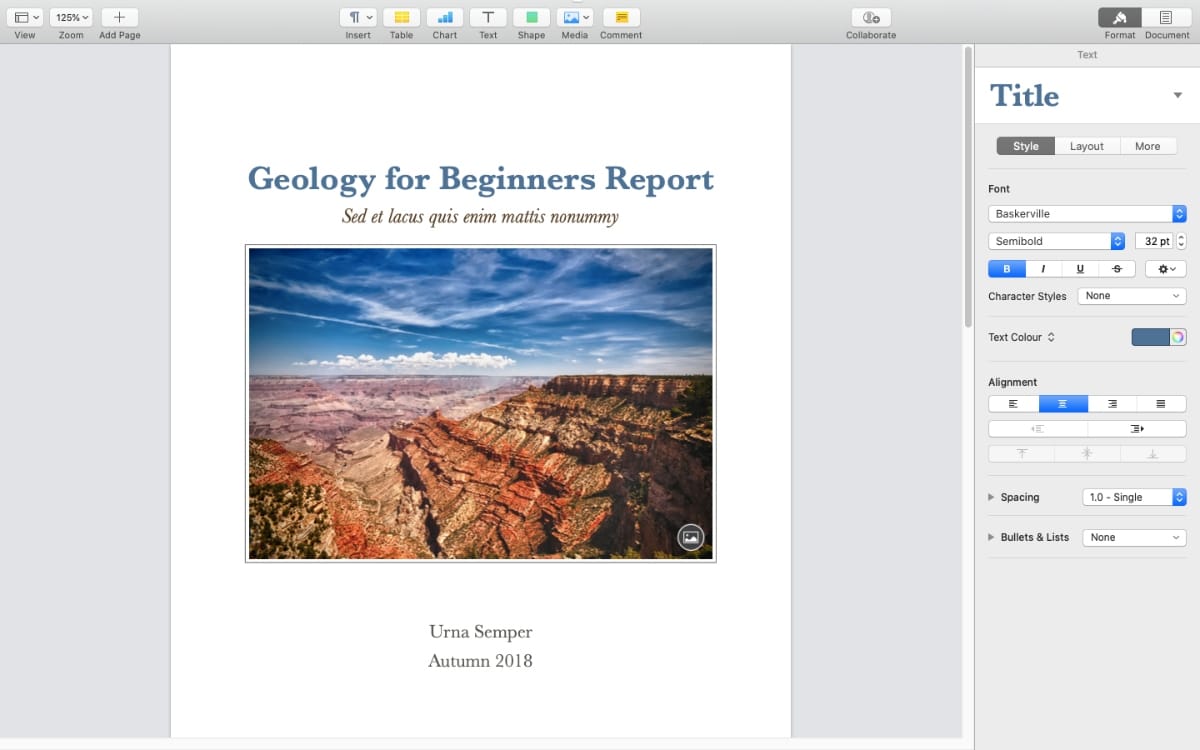Viewport: 1200px width, 750px height.
Task: Open the Chart insertion menu
Action: pos(444,17)
